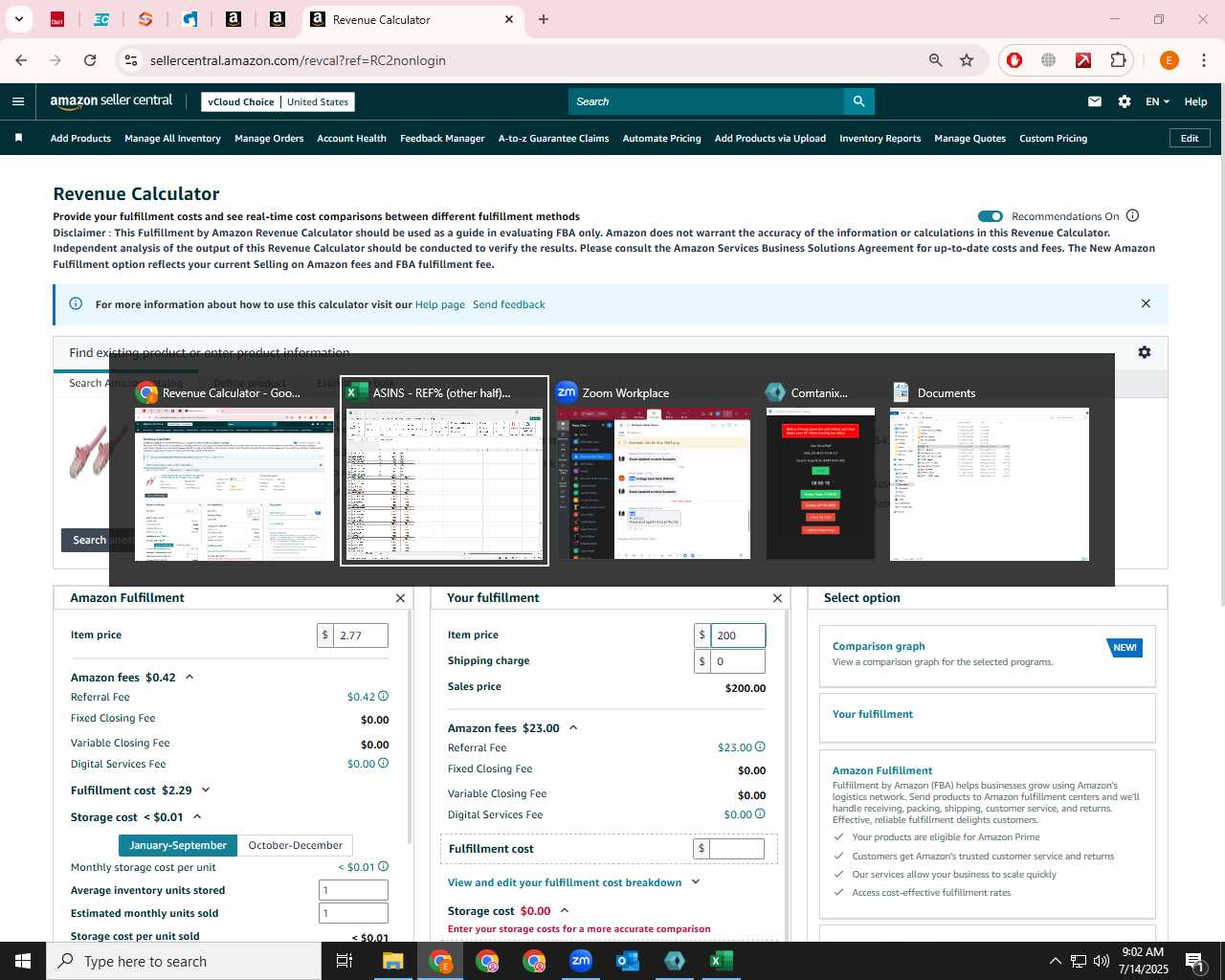
Task: Click the Help page link
Action: (x=440, y=304)
